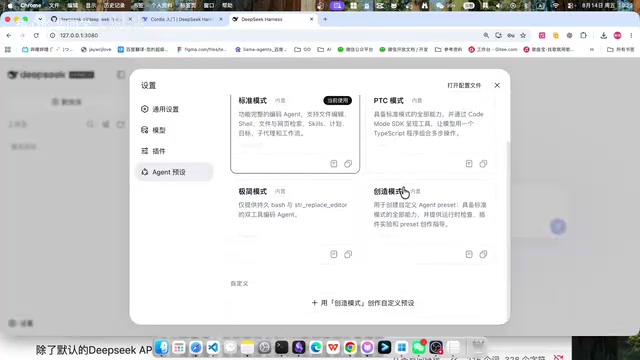
Task: Click the copy icon on 创造模式 card
Action: tap(483, 254)
